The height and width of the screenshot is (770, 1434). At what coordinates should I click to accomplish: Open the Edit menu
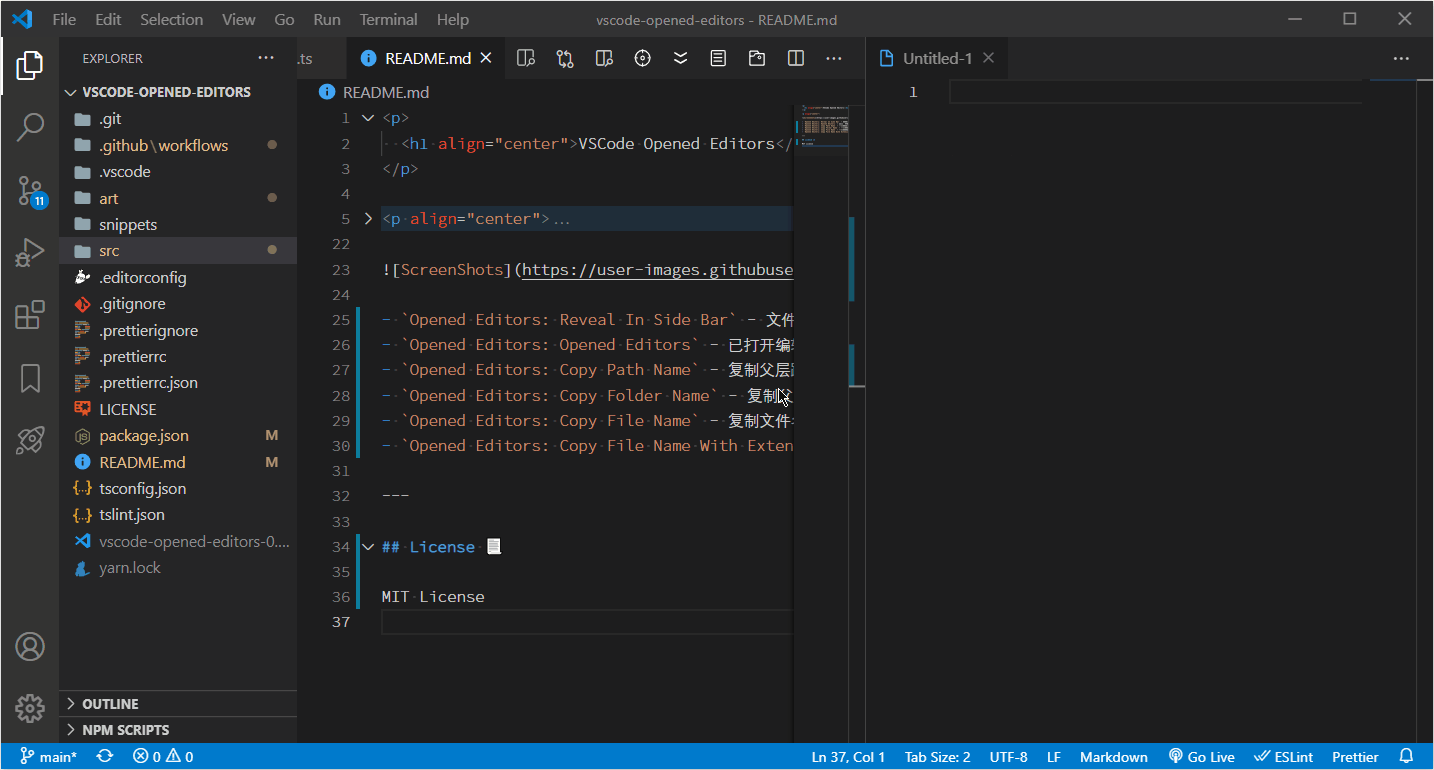point(108,19)
